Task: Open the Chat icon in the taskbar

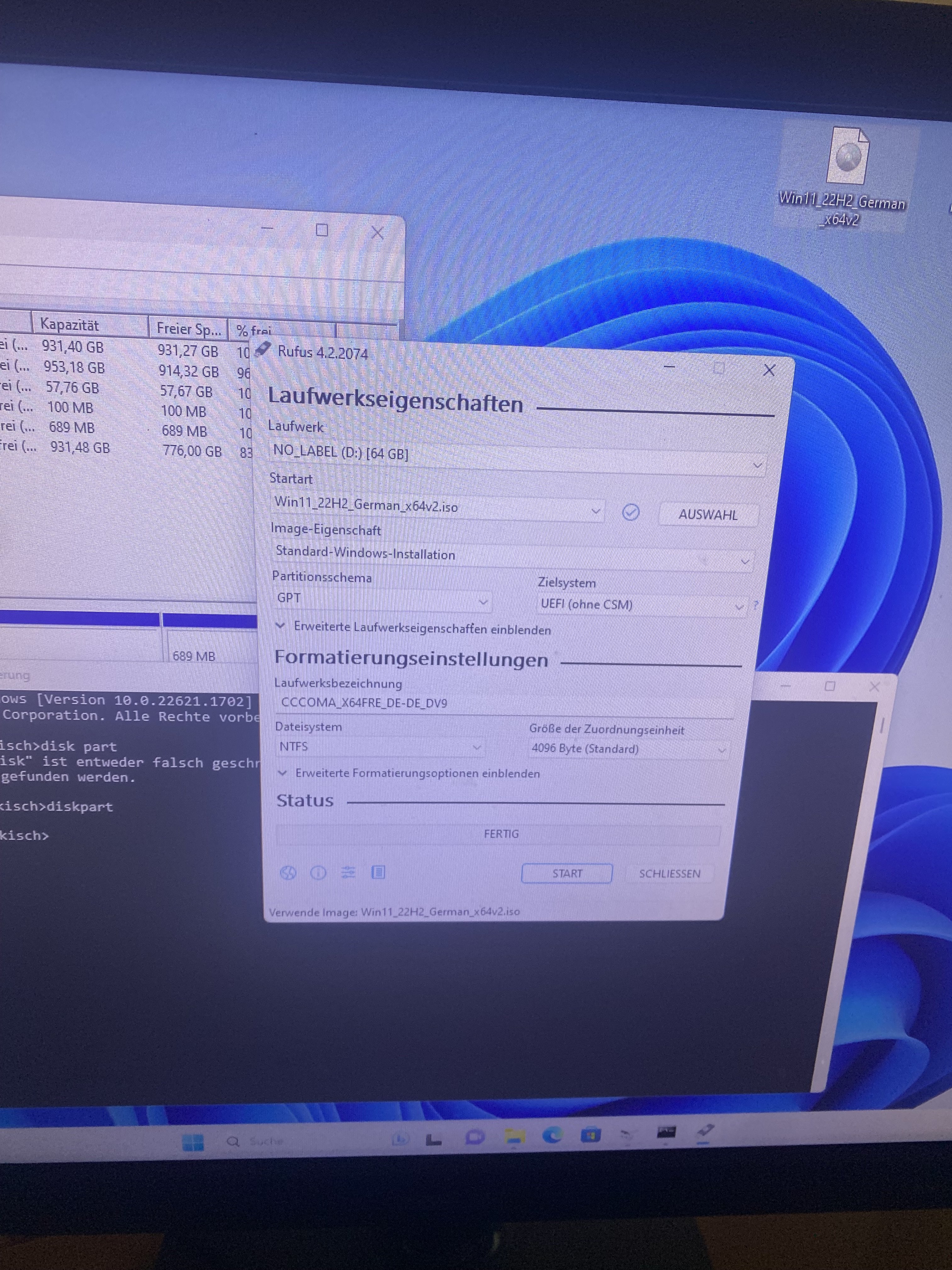Action: [x=475, y=1137]
